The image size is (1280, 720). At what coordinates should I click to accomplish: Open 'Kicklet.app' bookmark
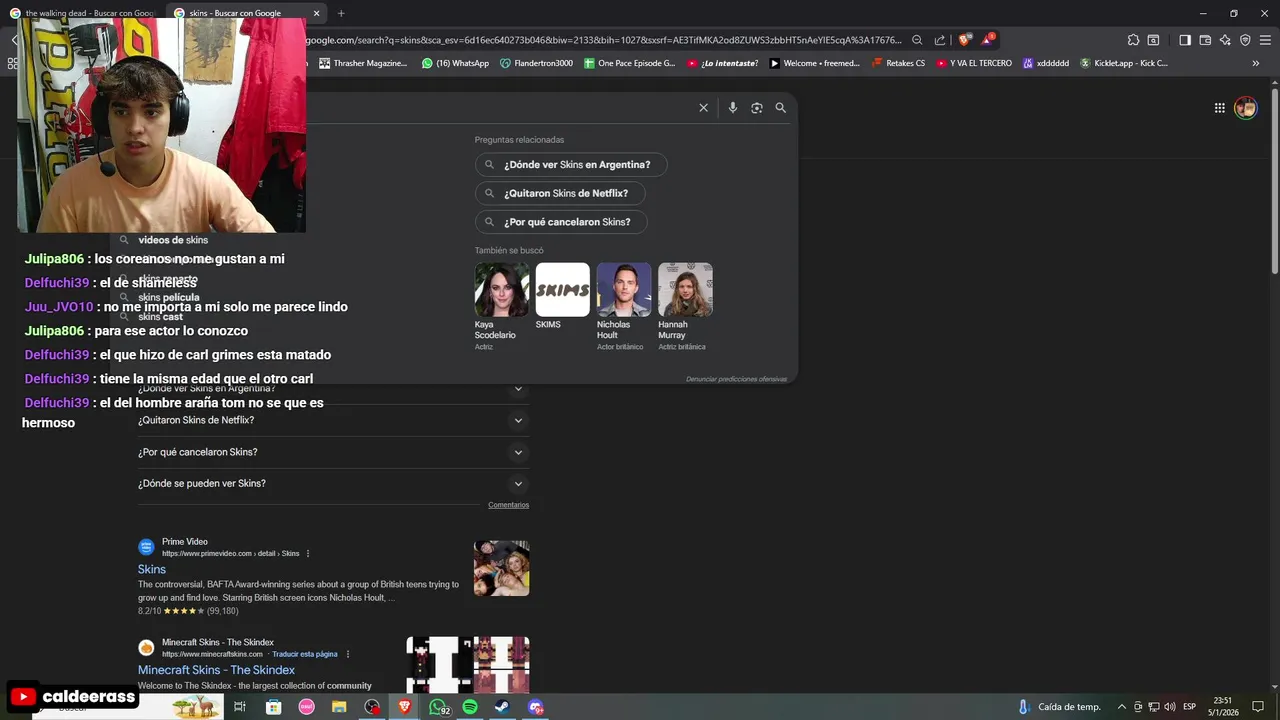pos(1123,63)
